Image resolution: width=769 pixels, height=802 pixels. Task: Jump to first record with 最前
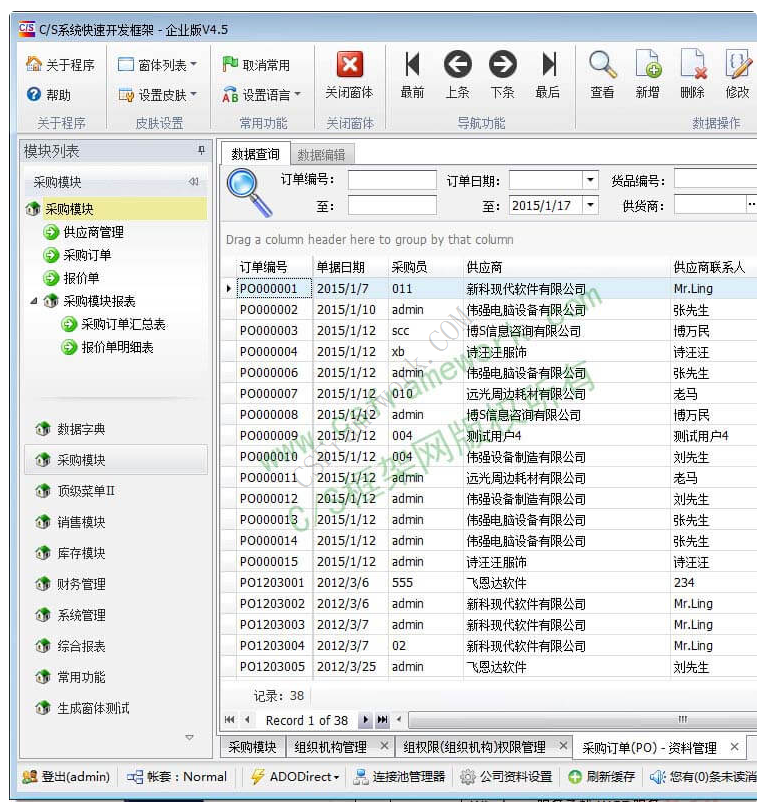coord(412,75)
